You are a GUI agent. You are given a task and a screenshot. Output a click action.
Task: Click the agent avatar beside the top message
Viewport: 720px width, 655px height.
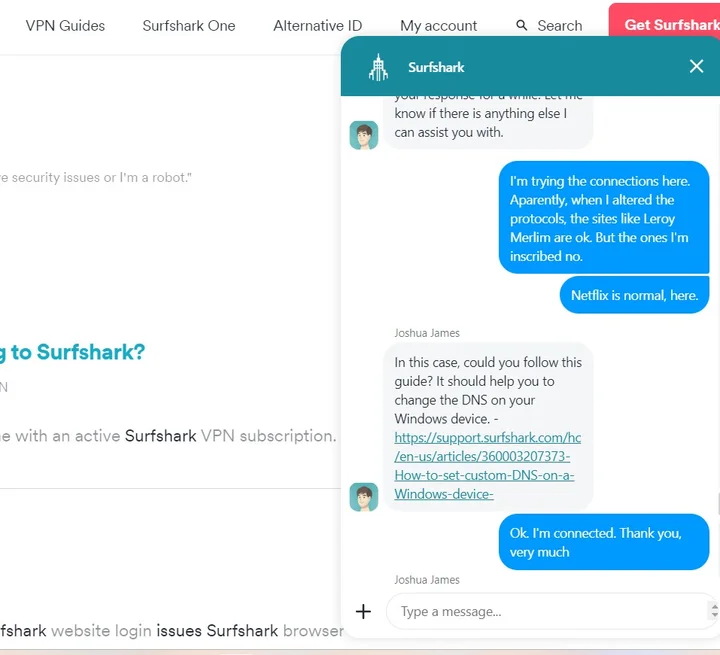[x=364, y=135]
